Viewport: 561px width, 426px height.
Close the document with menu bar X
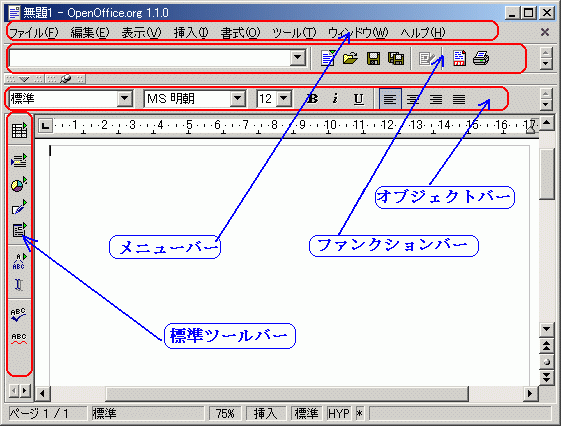(x=545, y=32)
